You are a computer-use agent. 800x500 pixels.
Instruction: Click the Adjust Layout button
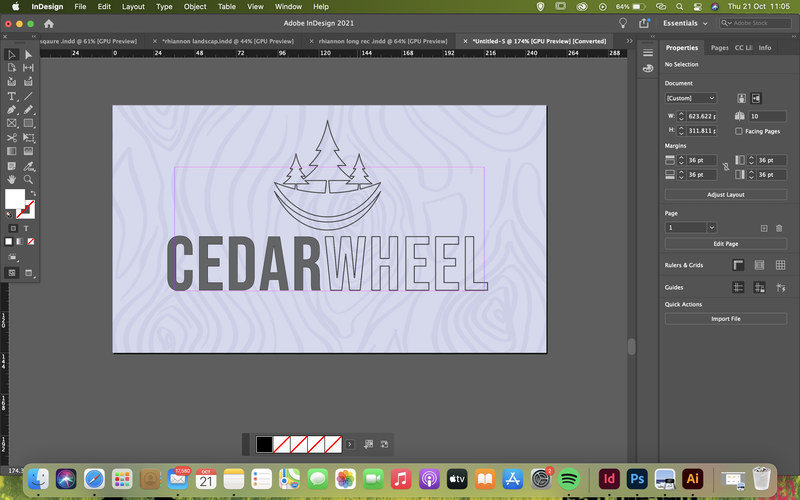tap(726, 194)
